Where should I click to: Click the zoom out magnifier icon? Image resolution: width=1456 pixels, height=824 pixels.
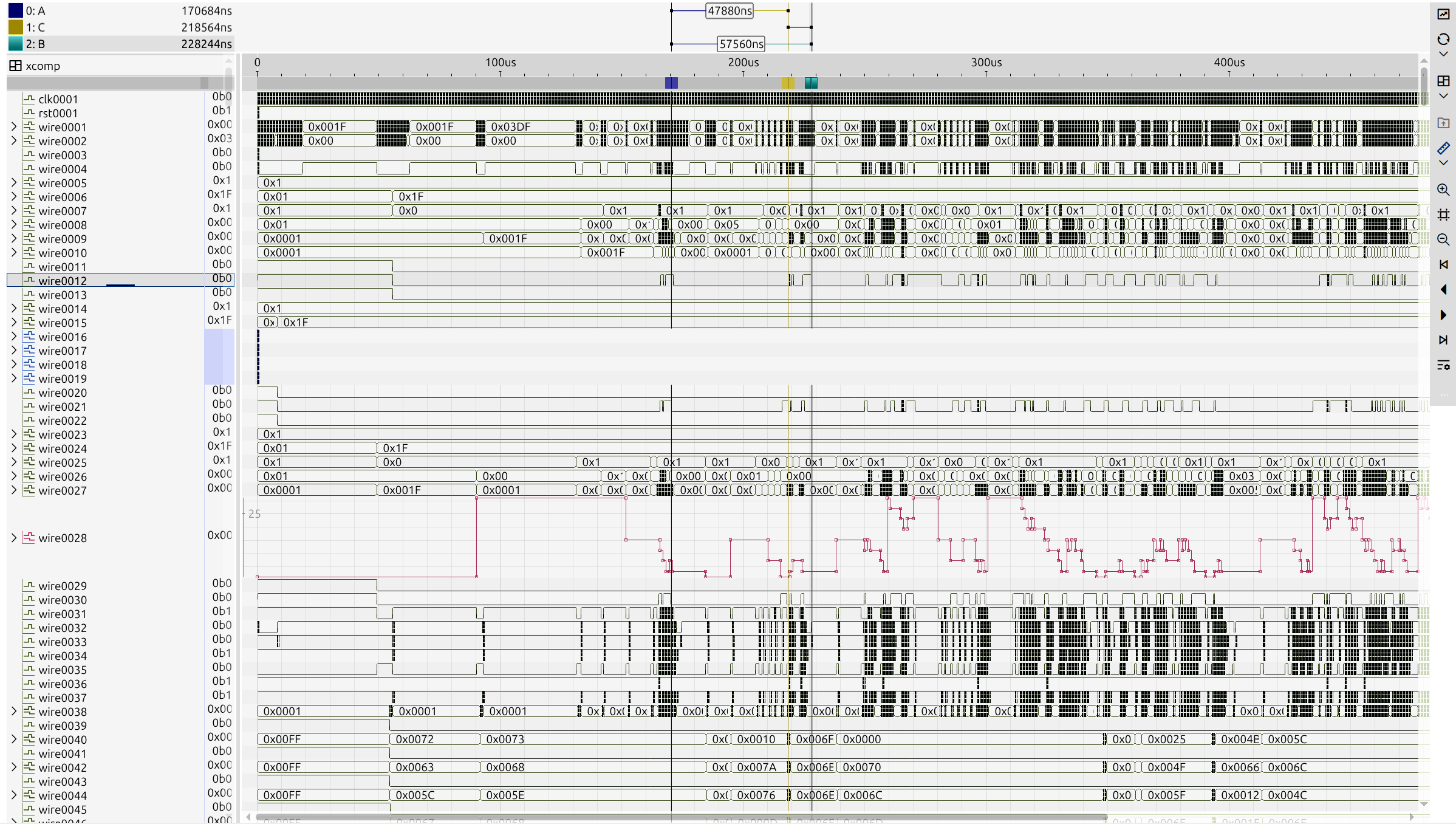[x=1443, y=239]
